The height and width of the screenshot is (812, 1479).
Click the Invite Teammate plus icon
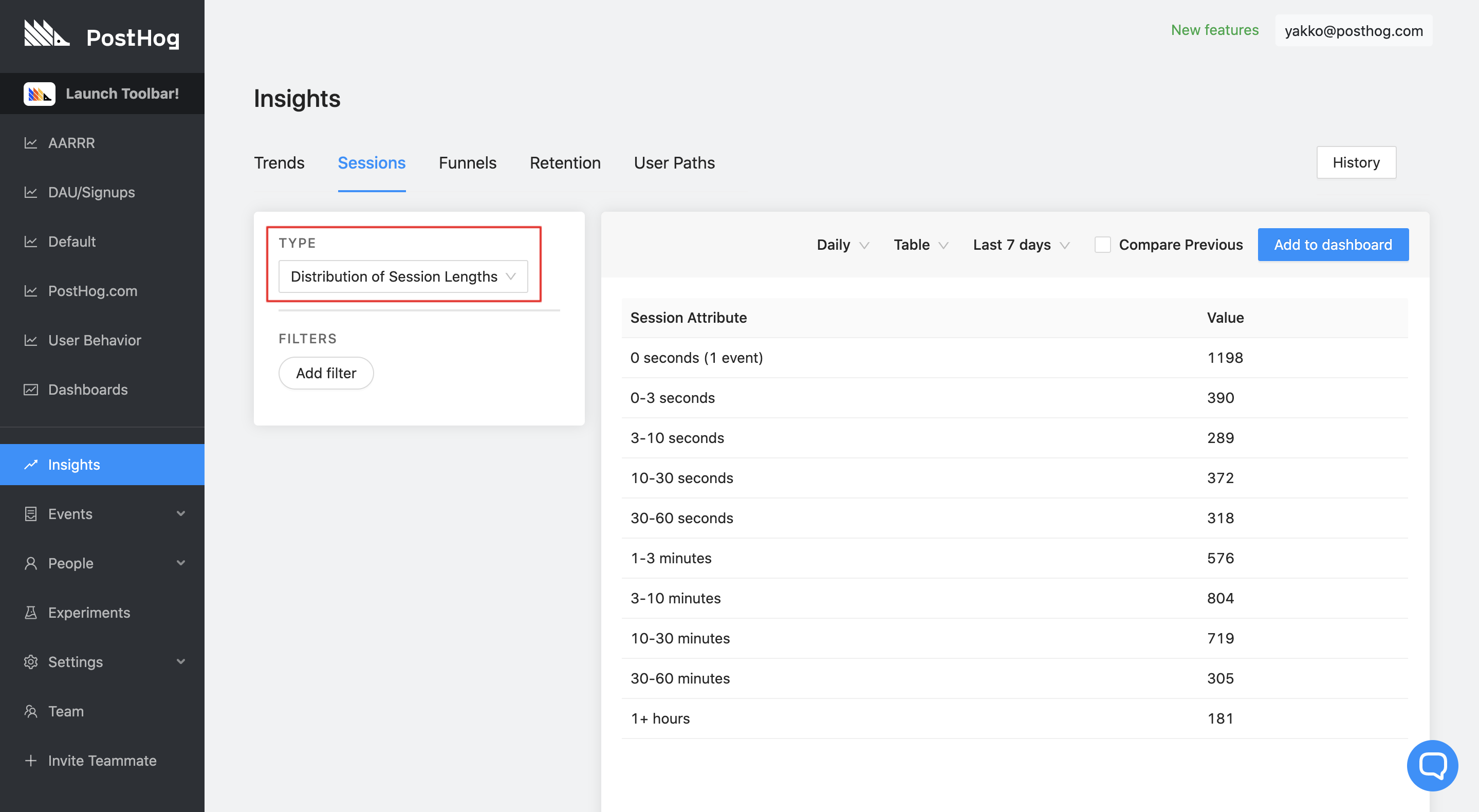(x=31, y=761)
